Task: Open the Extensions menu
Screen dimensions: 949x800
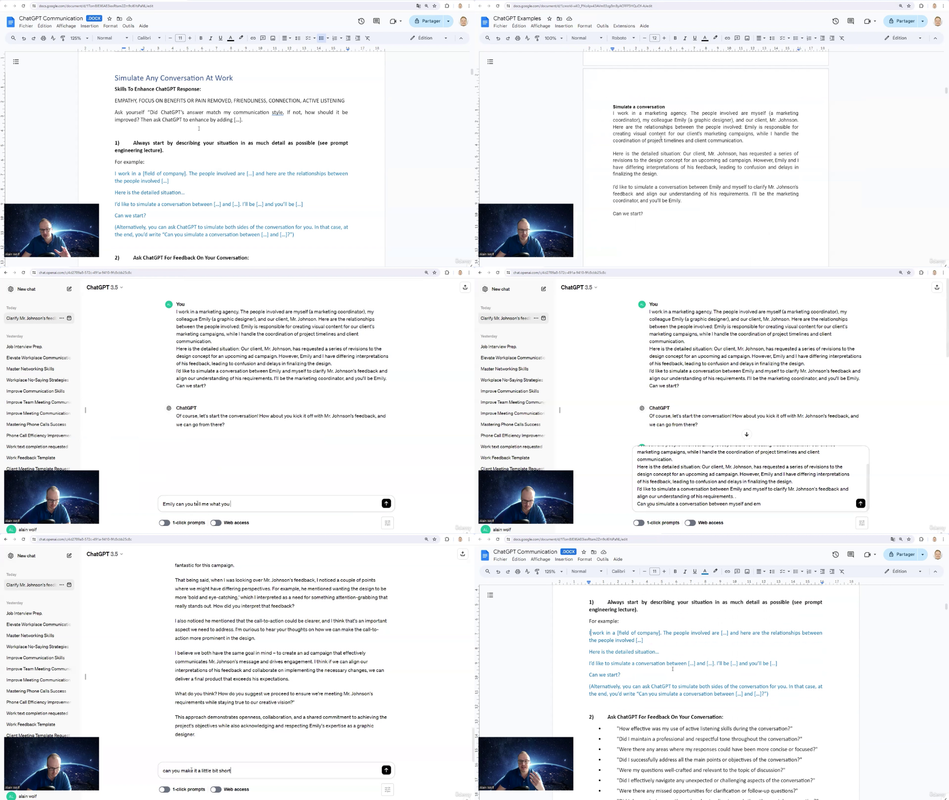Action: pyautogui.click(x=624, y=26)
